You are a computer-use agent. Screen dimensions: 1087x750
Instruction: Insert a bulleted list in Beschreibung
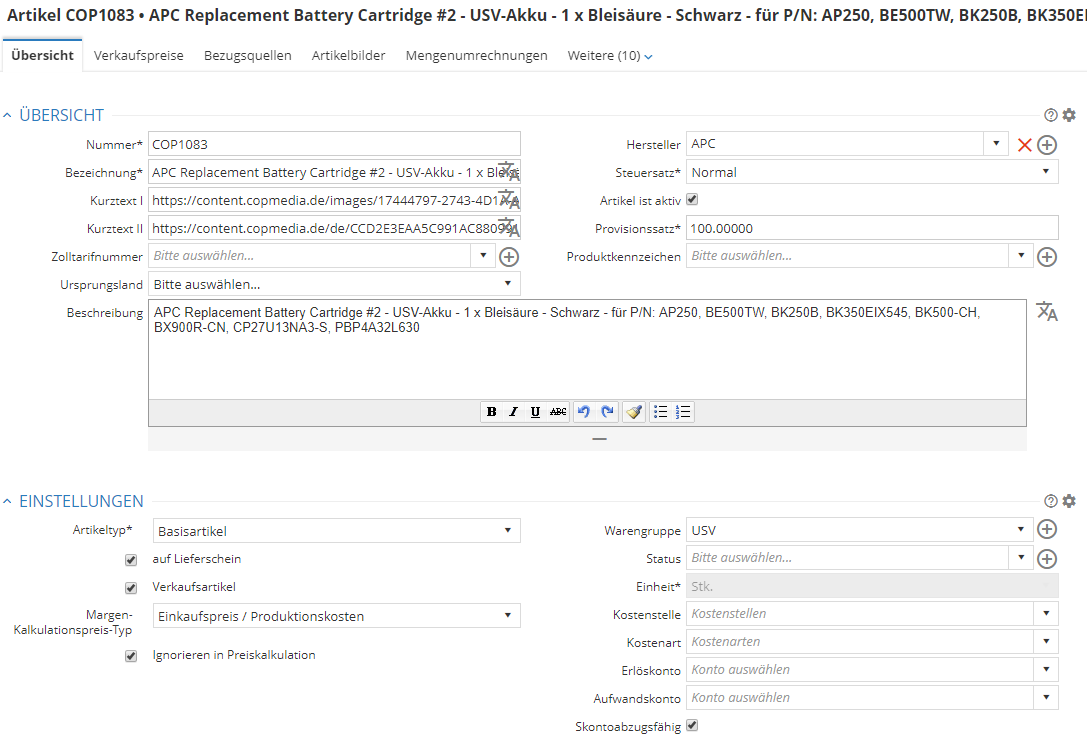(x=661, y=412)
